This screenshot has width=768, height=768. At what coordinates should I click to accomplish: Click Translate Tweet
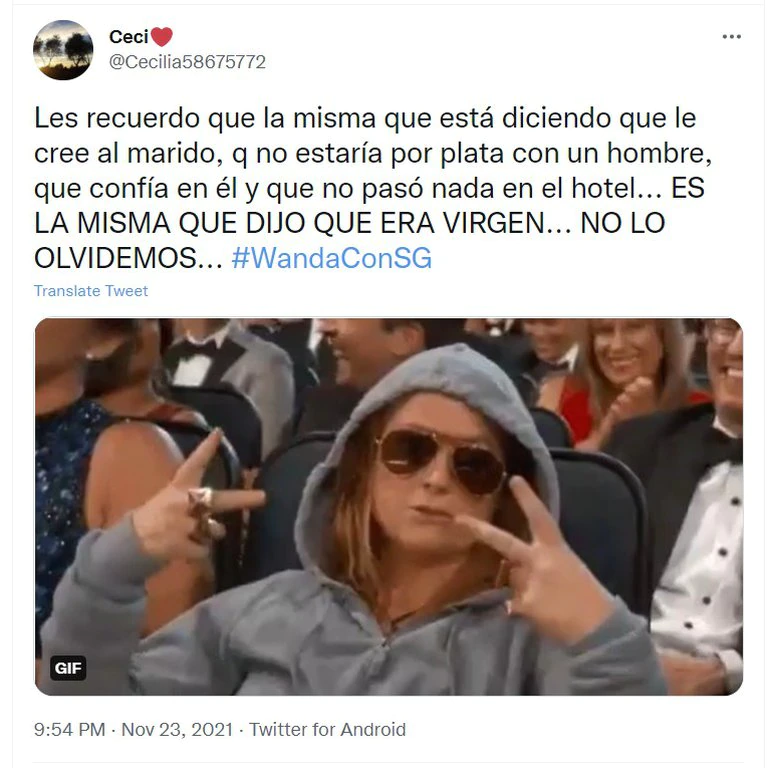point(91,290)
